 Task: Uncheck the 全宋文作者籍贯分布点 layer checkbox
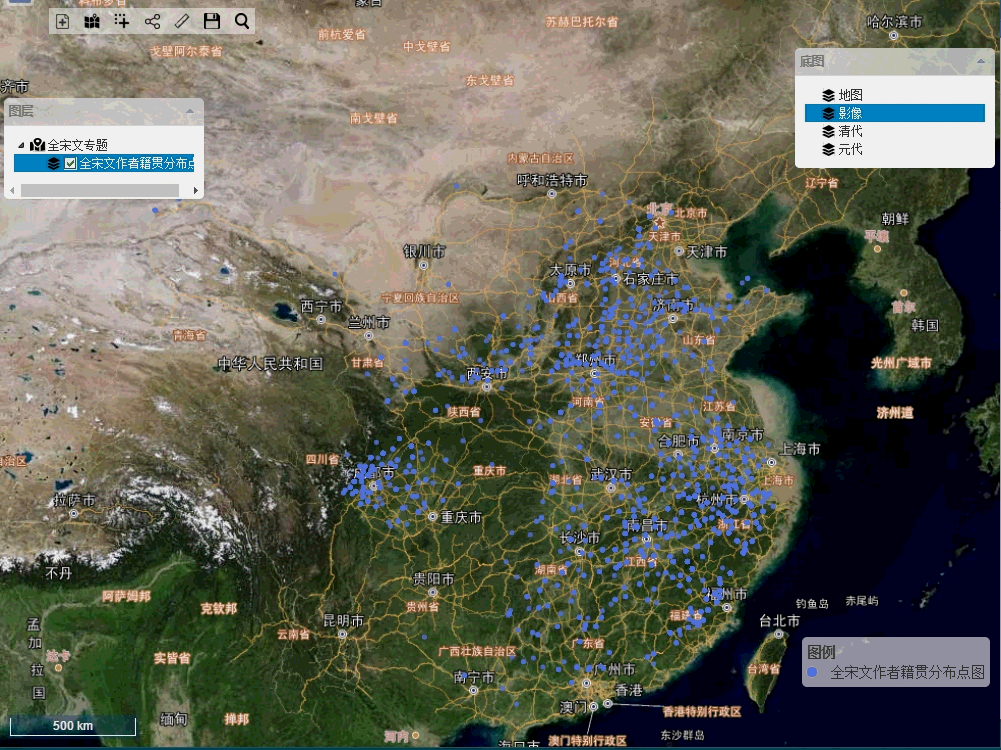point(70,164)
